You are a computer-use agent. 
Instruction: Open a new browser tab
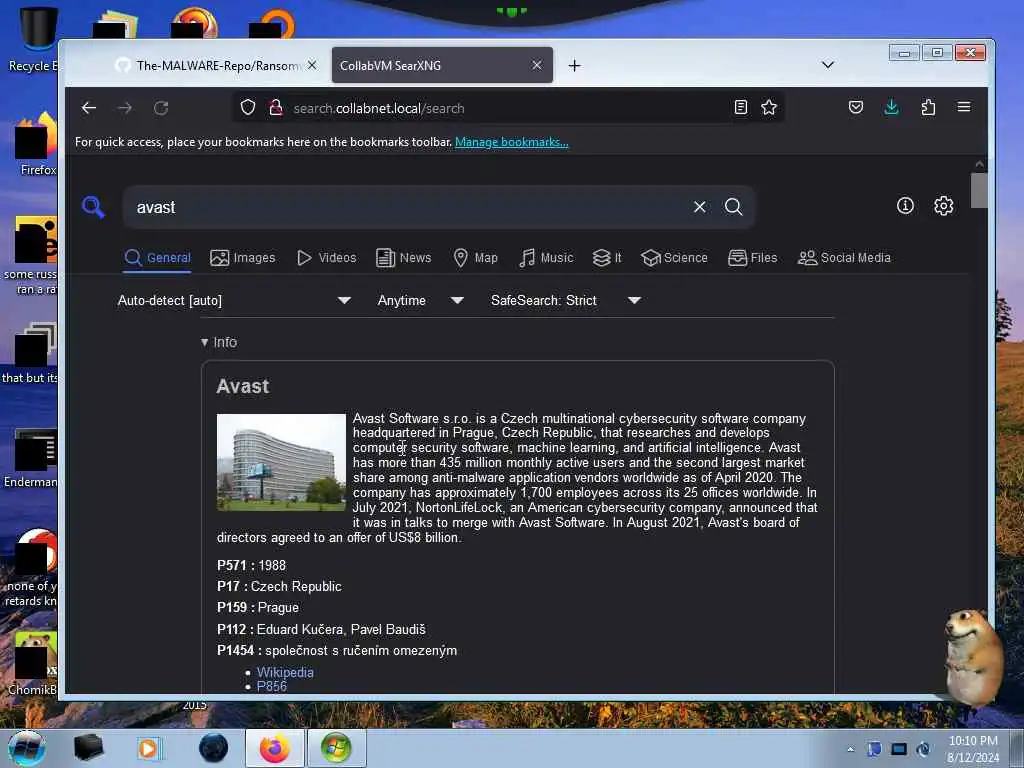point(574,65)
